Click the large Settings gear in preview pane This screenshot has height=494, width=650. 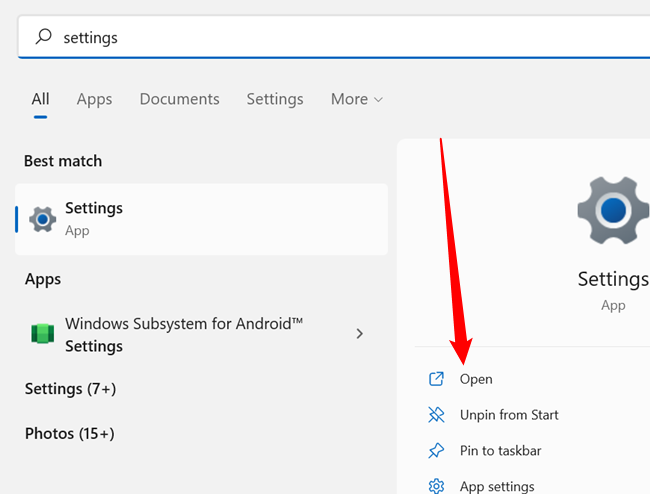click(613, 211)
